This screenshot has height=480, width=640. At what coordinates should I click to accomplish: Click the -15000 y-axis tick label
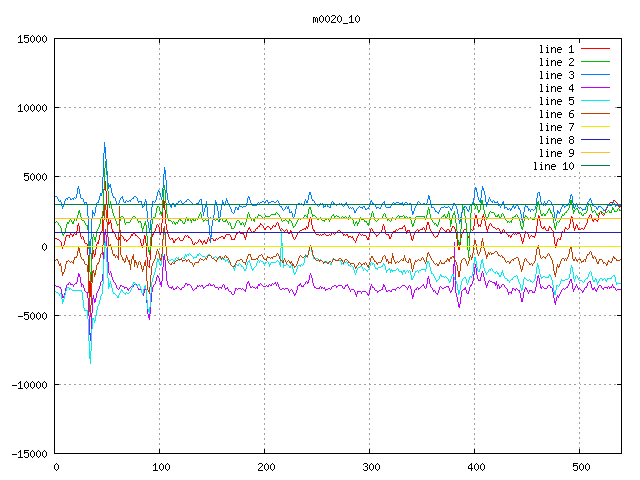tap(28, 454)
